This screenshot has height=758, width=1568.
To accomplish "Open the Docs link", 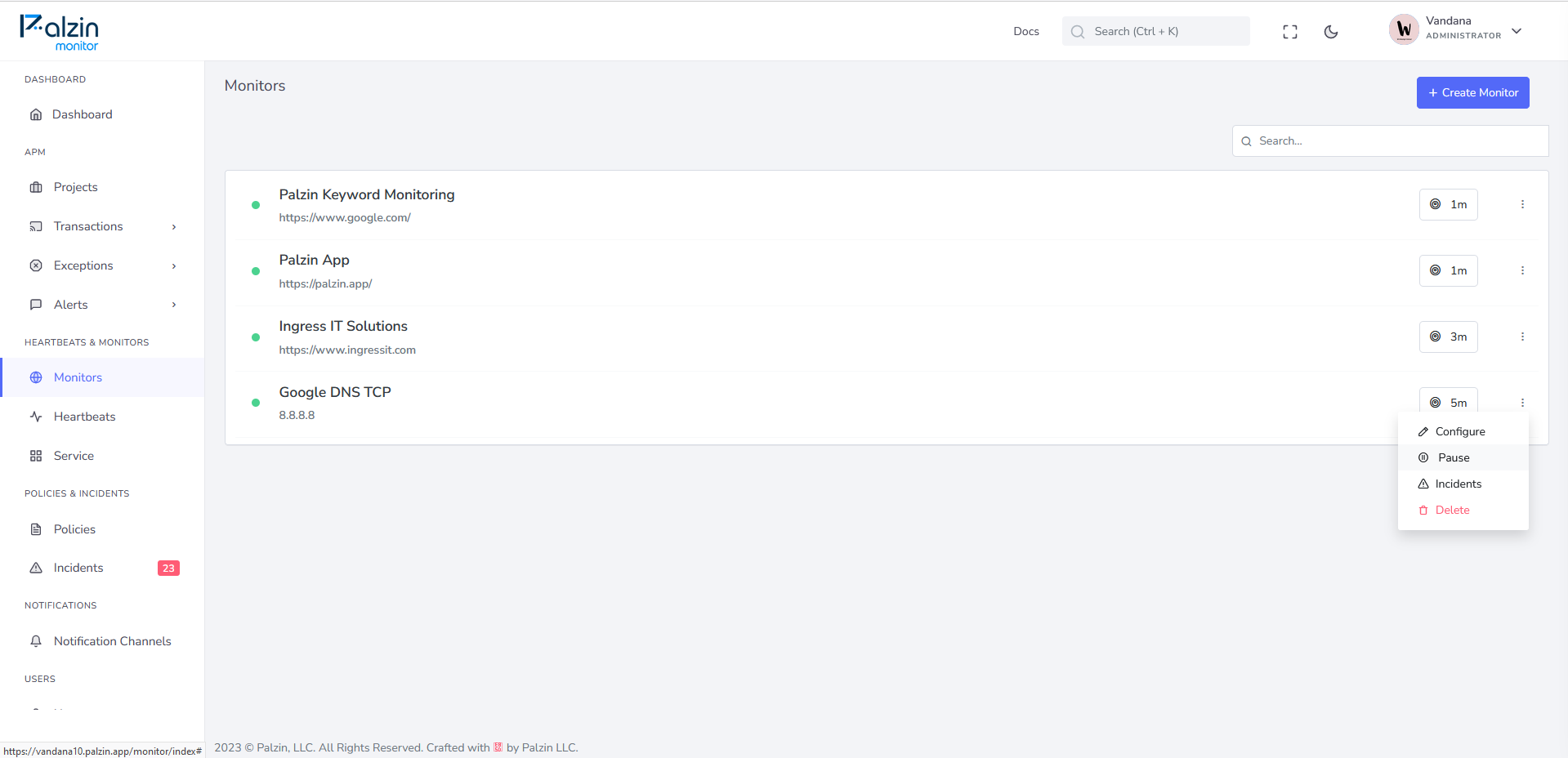I will (x=1026, y=31).
